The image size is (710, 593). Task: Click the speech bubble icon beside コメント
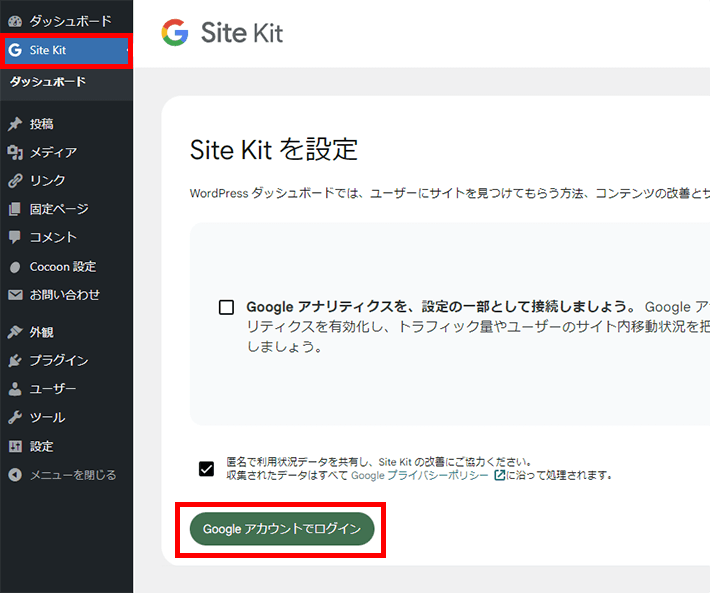[x=14, y=238]
